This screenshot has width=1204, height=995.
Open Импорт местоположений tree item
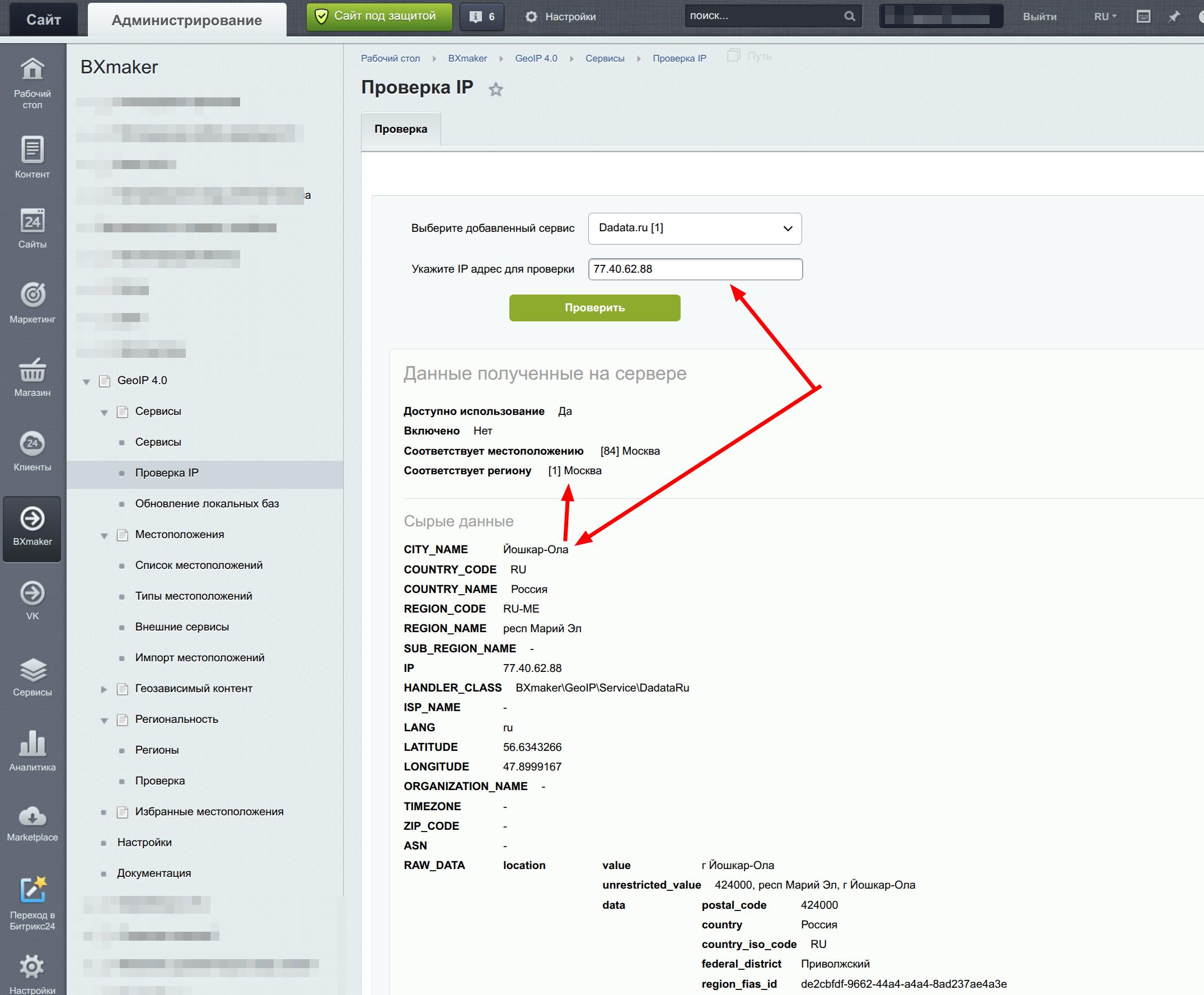pos(200,657)
